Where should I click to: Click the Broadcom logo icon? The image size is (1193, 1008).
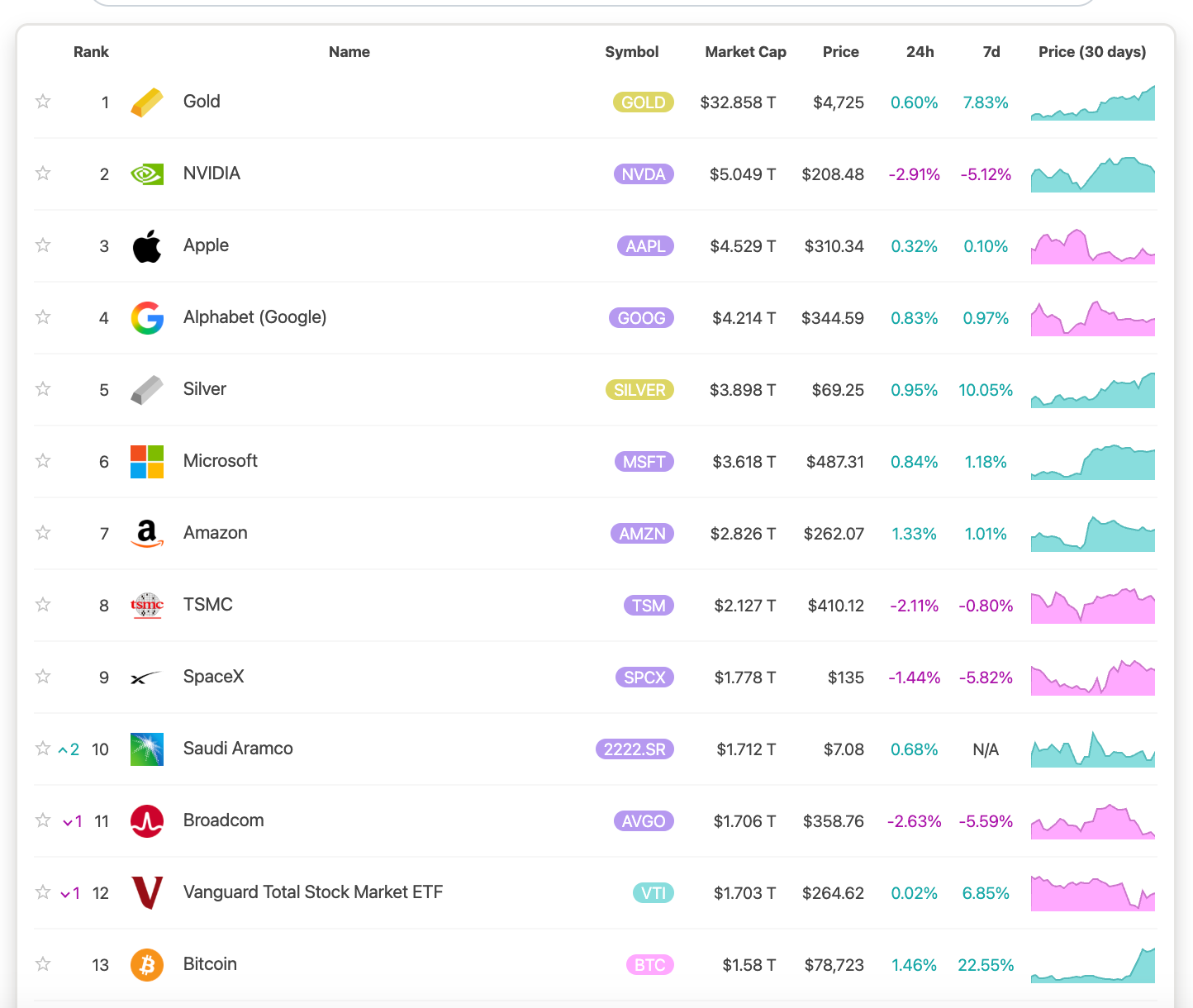pyautogui.click(x=147, y=821)
